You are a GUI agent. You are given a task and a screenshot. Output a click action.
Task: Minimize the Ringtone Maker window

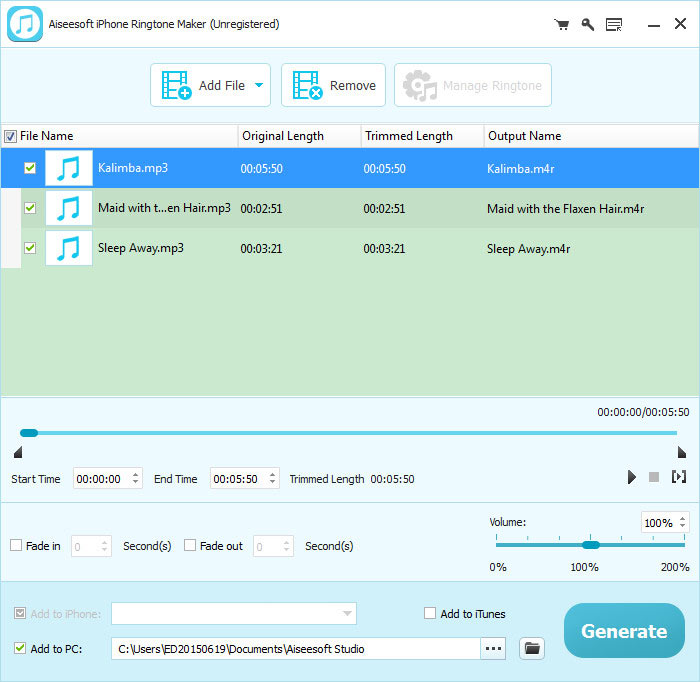click(x=654, y=25)
